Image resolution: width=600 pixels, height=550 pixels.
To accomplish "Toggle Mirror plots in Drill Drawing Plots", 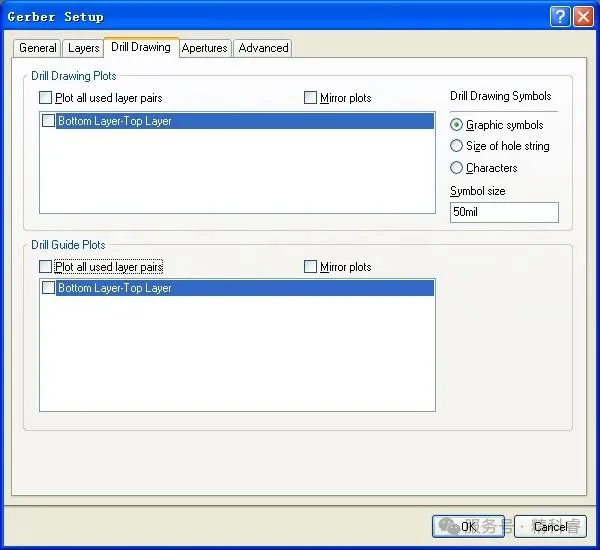I will coord(311,98).
